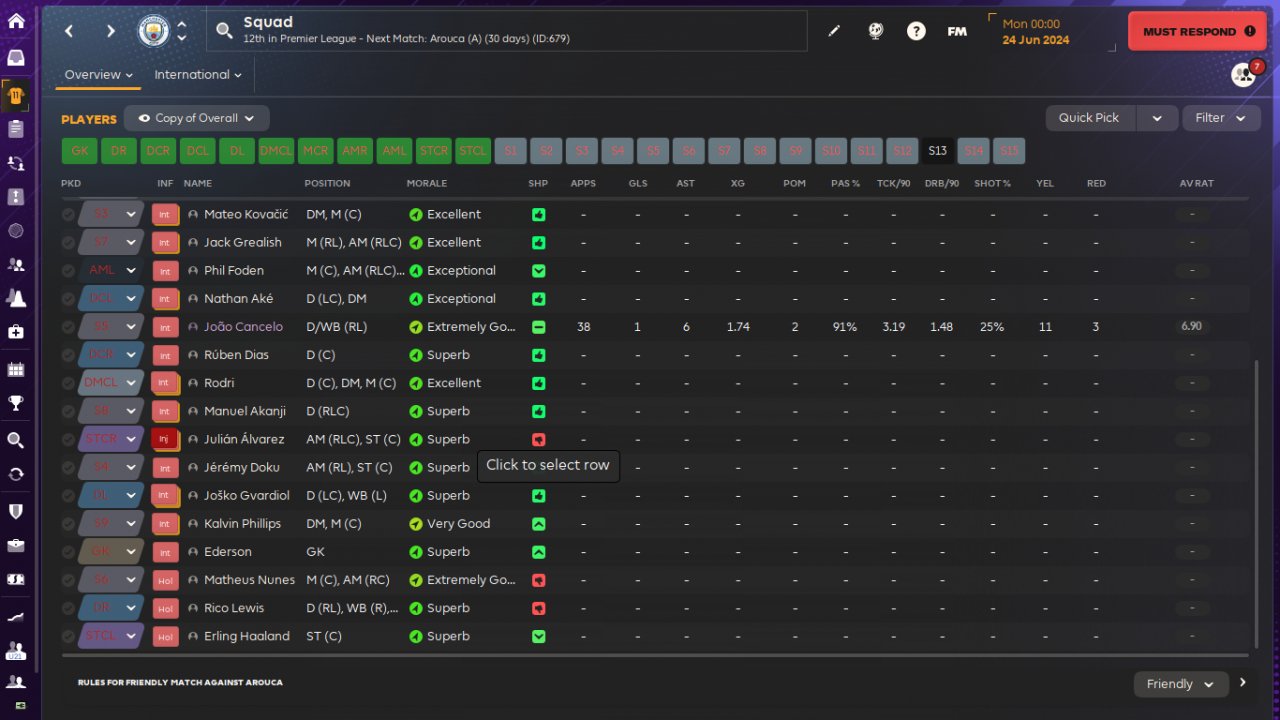Viewport: 1280px width, 720px height.
Task: Open Jack Grealish's player profile
Action: coord(243,242)
